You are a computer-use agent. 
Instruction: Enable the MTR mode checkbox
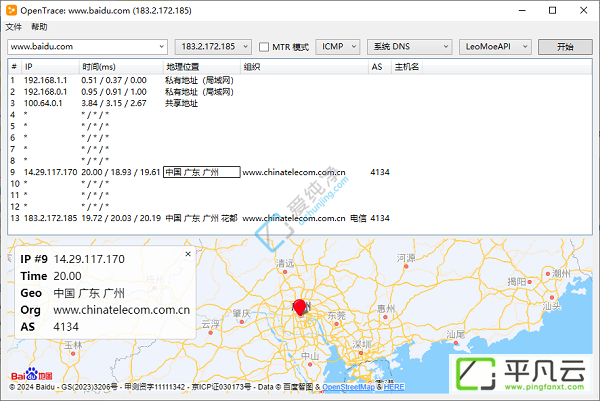click(x=264, y=47)
